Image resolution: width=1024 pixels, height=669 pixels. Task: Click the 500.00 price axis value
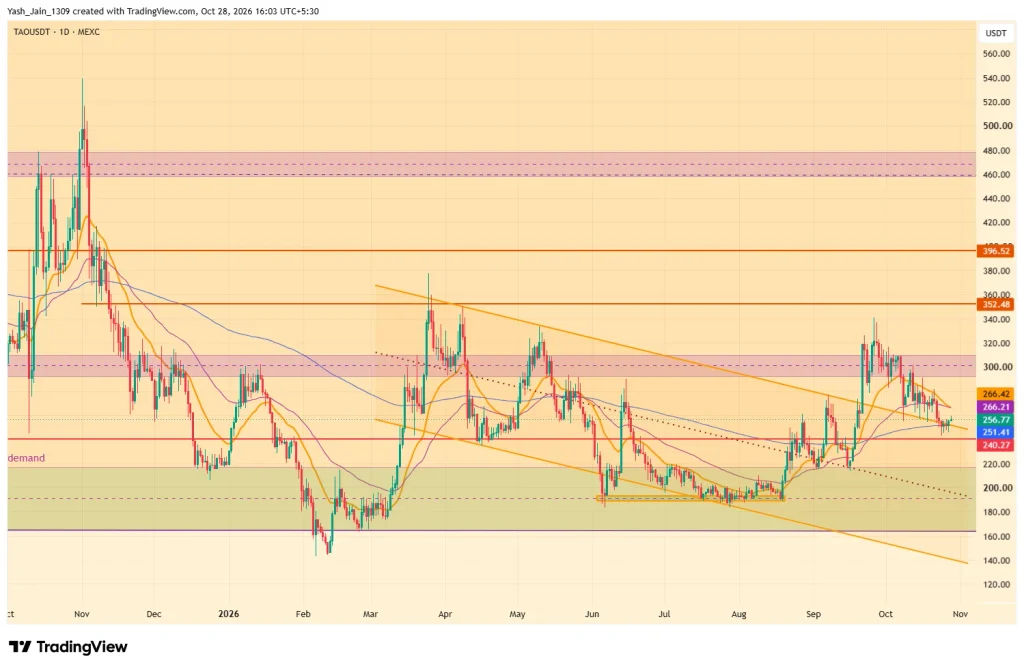point(997,126)
